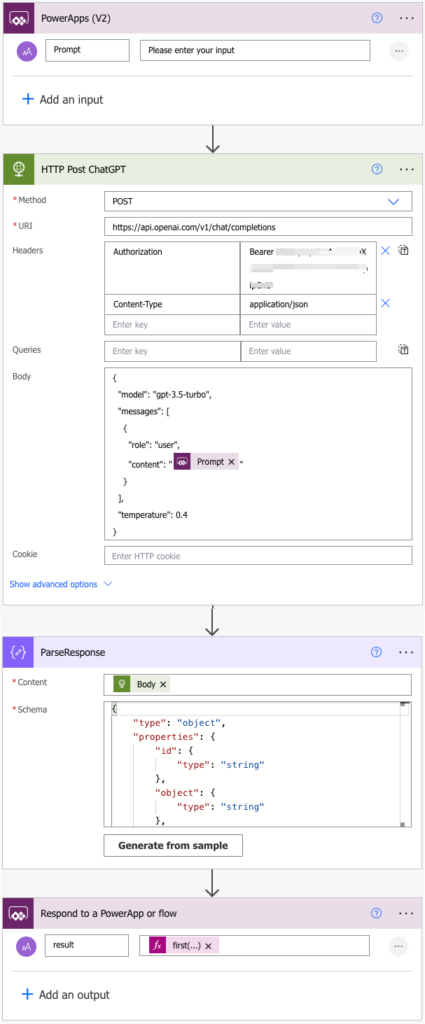Open help for ParseResponse action
Image resolution: width=425 pixels, height=1024 pixels.
377,652
